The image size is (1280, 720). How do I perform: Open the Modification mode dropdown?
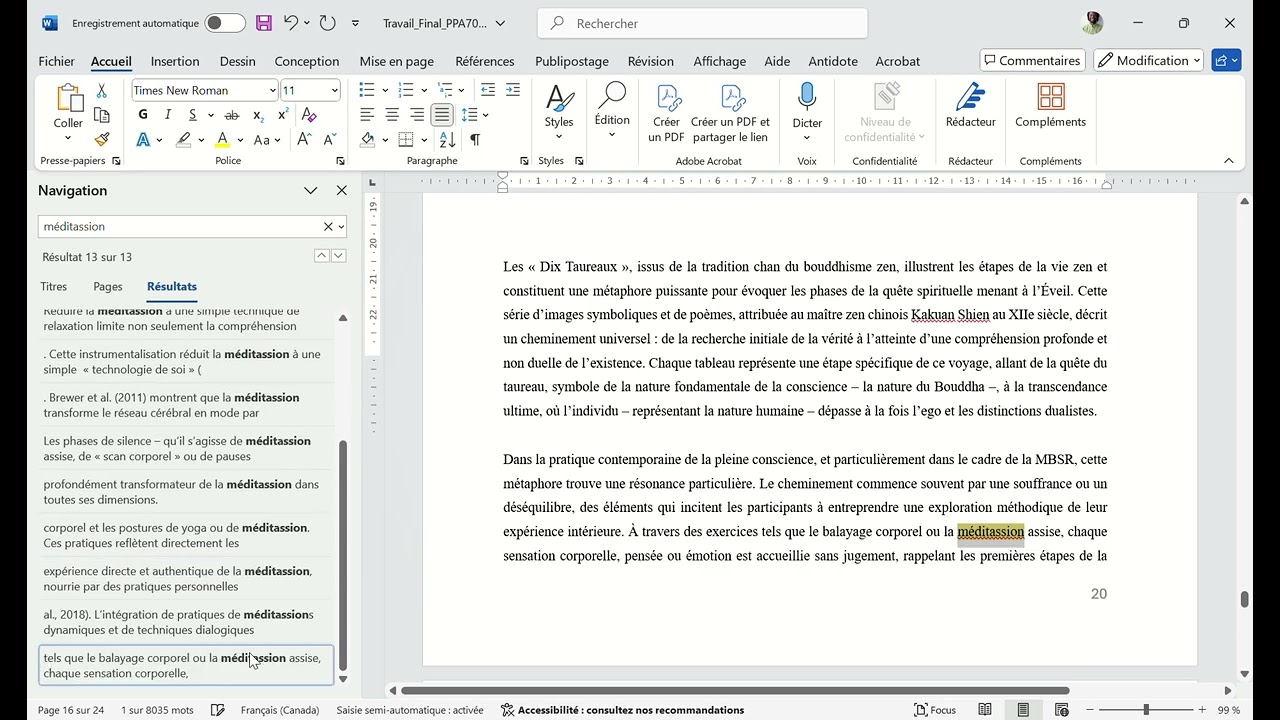click(1148, 60)
